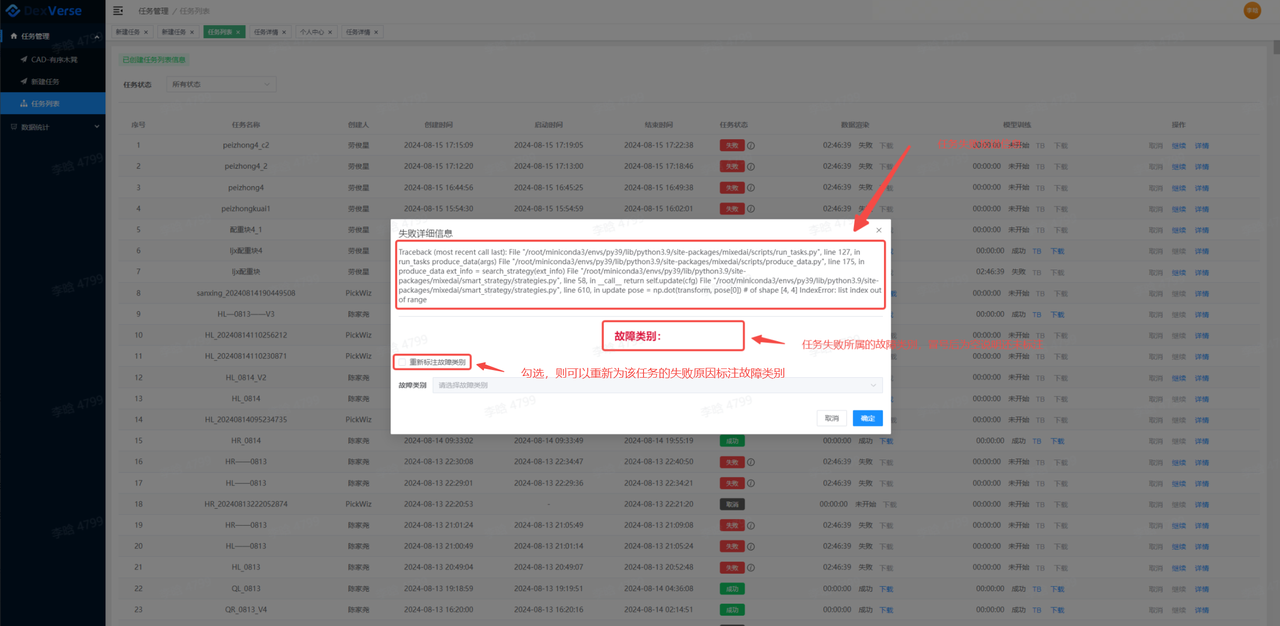Click the user avatar in top-right corner

point(1252,10)
